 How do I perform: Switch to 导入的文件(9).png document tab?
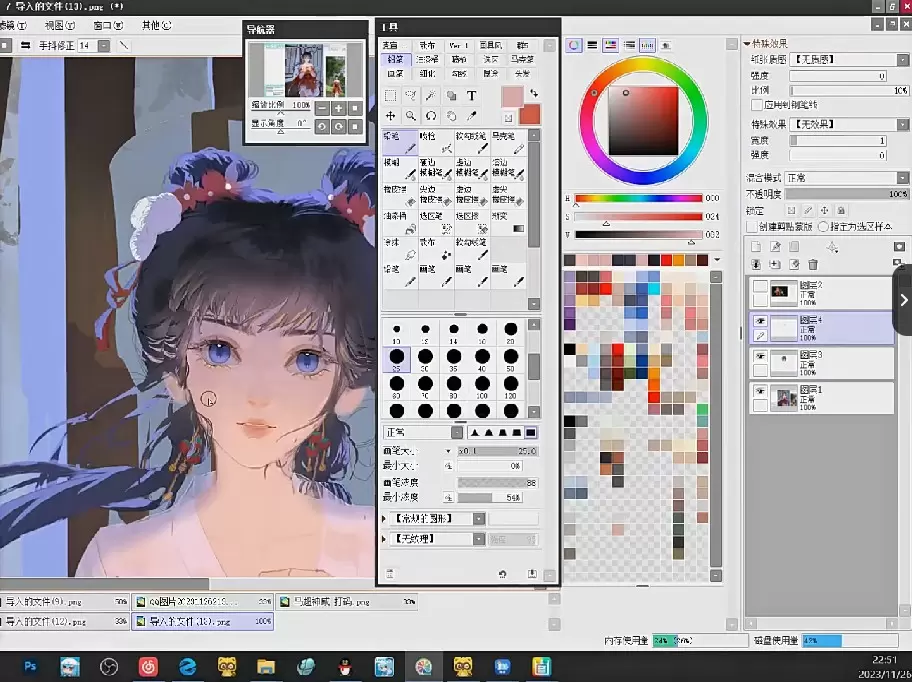(x=65, y=602)
